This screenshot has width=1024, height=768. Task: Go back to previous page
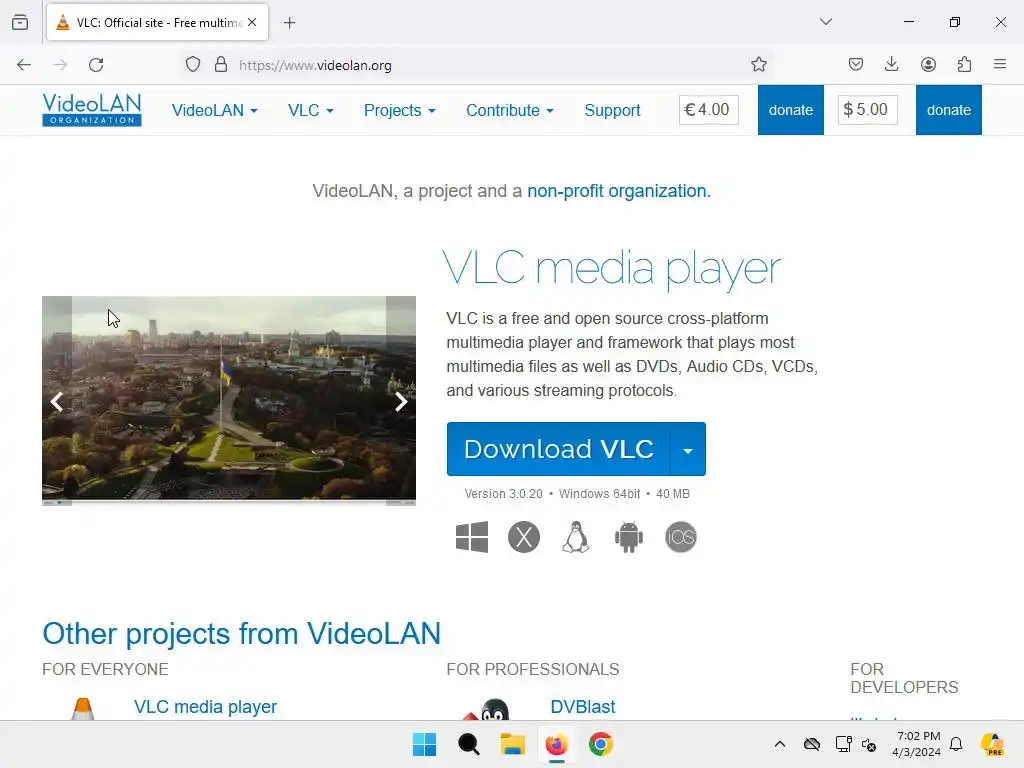24,65
